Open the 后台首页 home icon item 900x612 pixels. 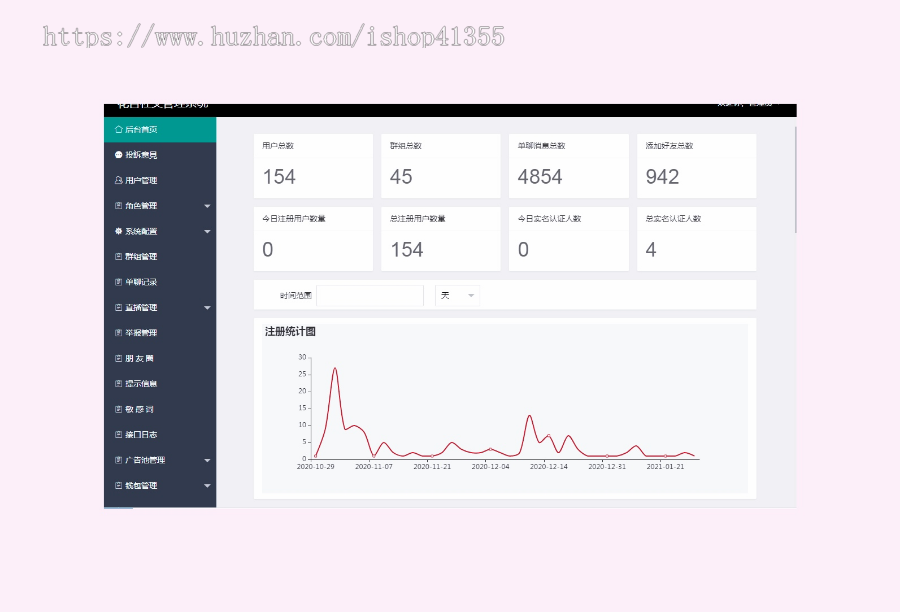pos(118,129)
